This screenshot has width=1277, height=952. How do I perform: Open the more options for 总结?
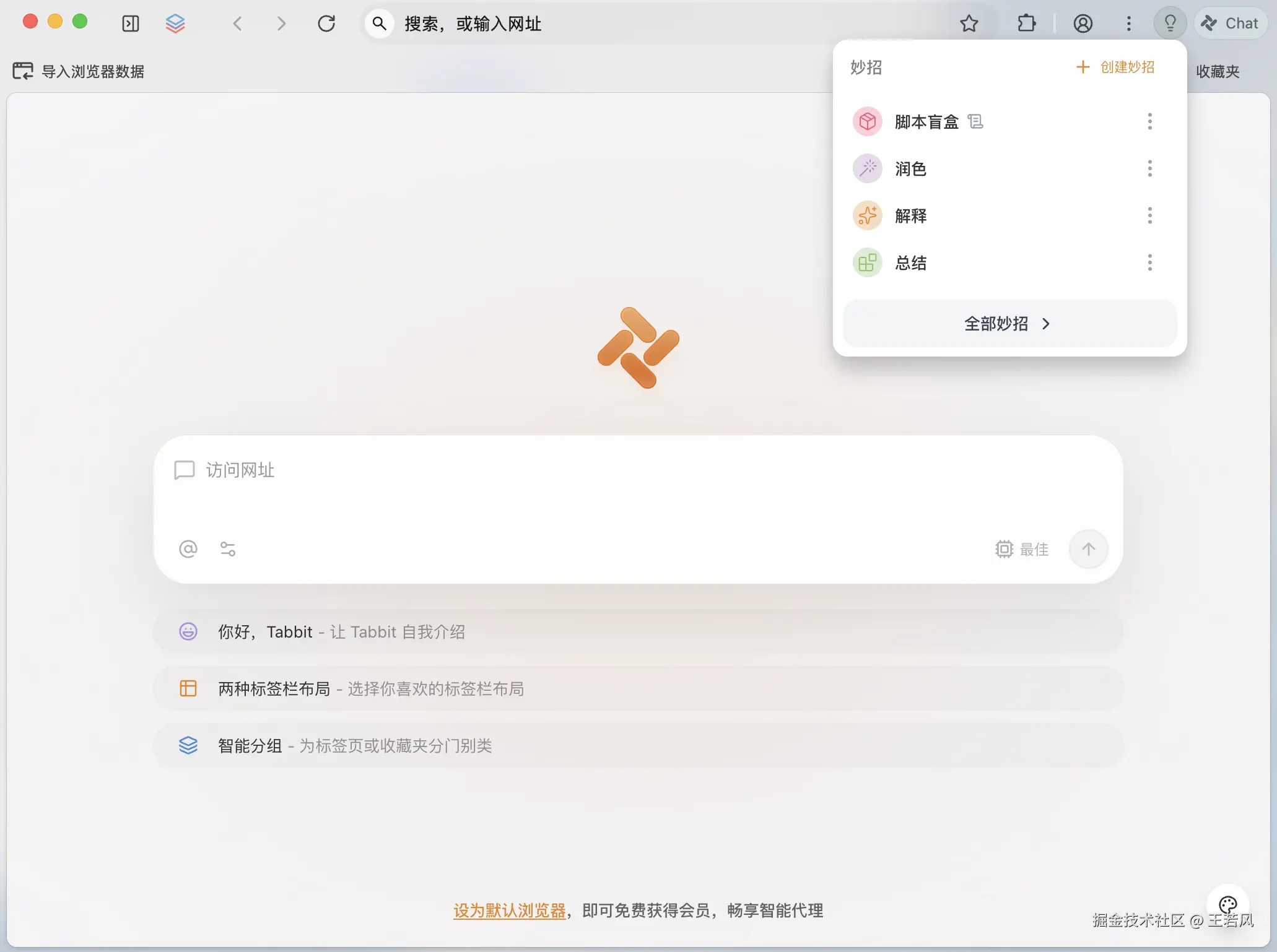[x=1149, y=262]
